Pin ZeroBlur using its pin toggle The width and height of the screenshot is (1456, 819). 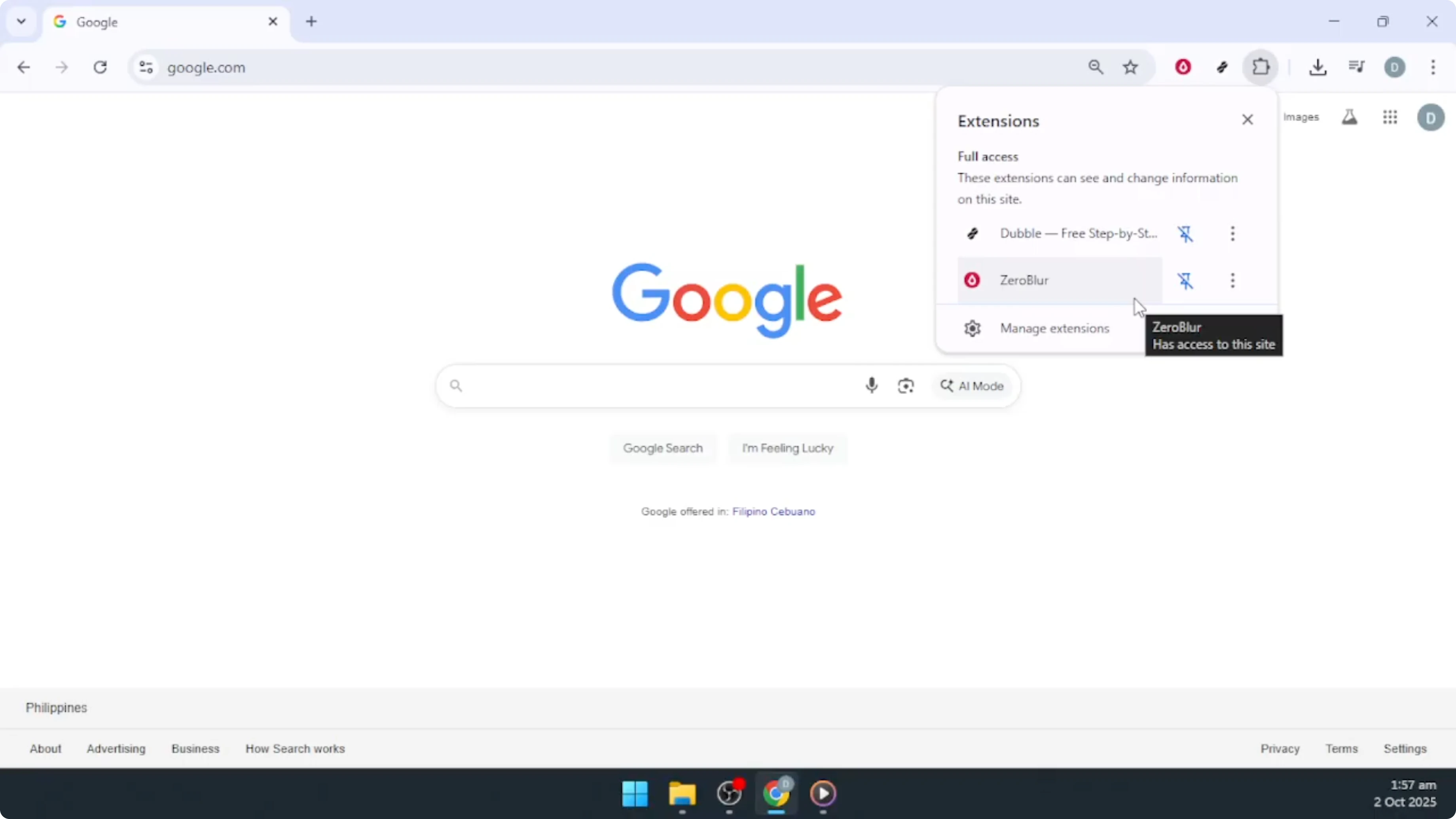pyautogui.click(x=1186, y=281)
